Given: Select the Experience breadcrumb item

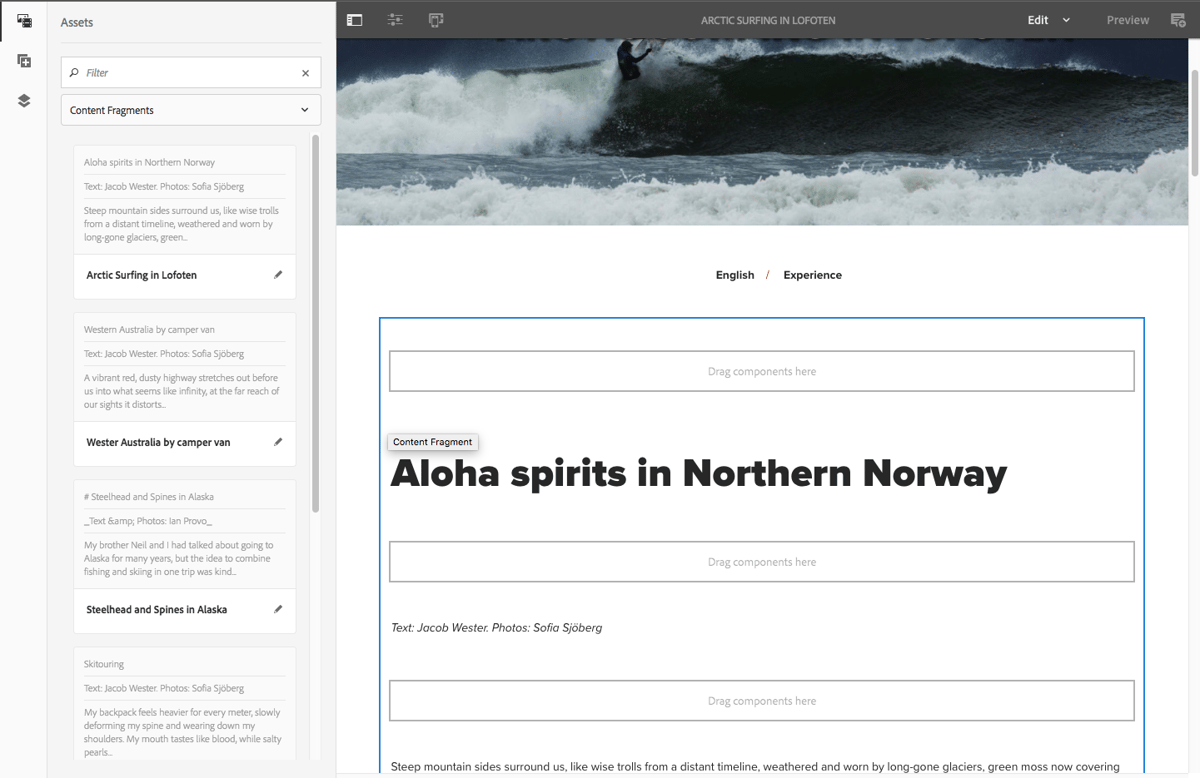Looking at the screenshot, I should 812,275.
